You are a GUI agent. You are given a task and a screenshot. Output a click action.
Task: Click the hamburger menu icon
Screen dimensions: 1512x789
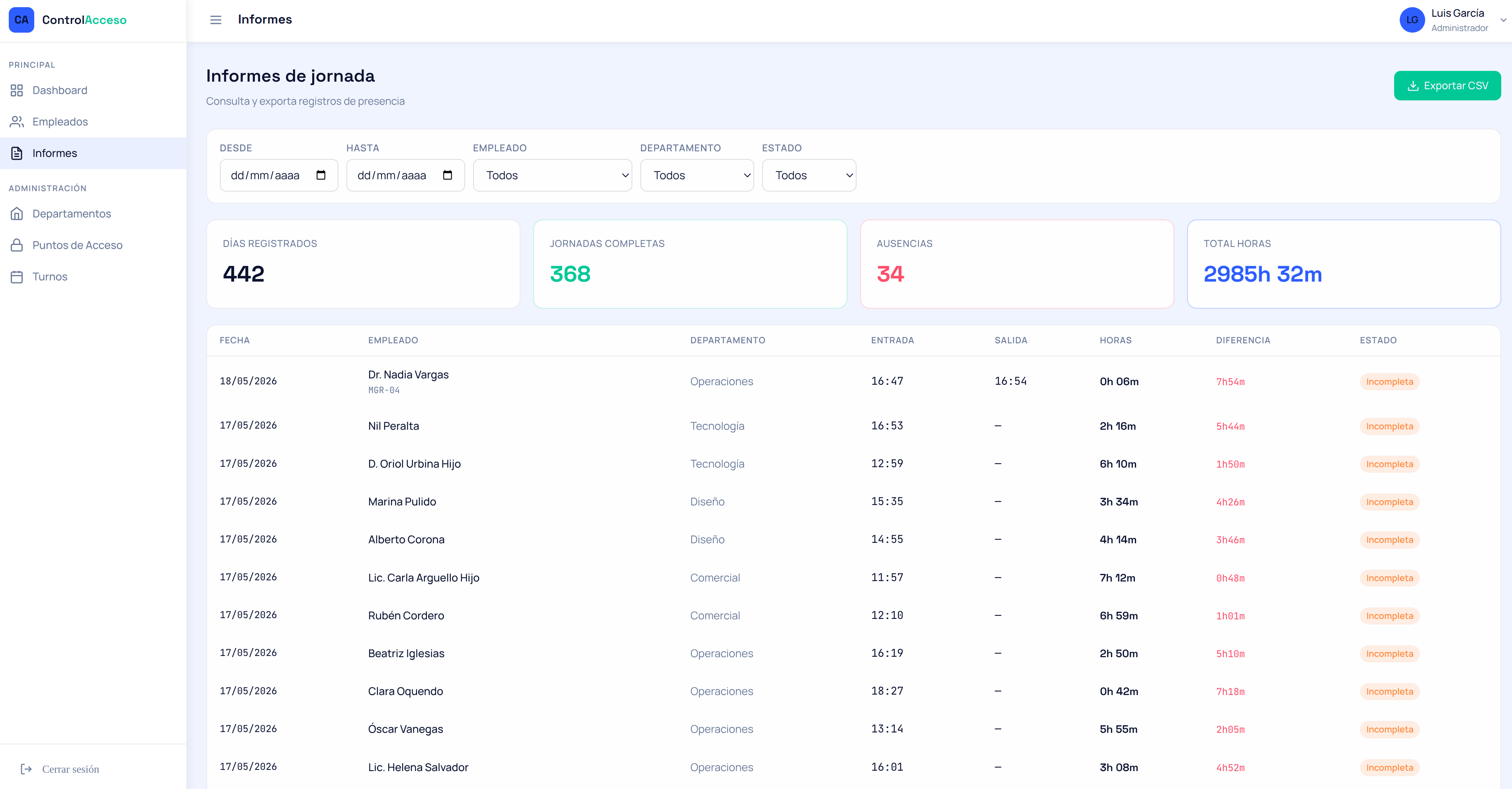tap(215, 20)
